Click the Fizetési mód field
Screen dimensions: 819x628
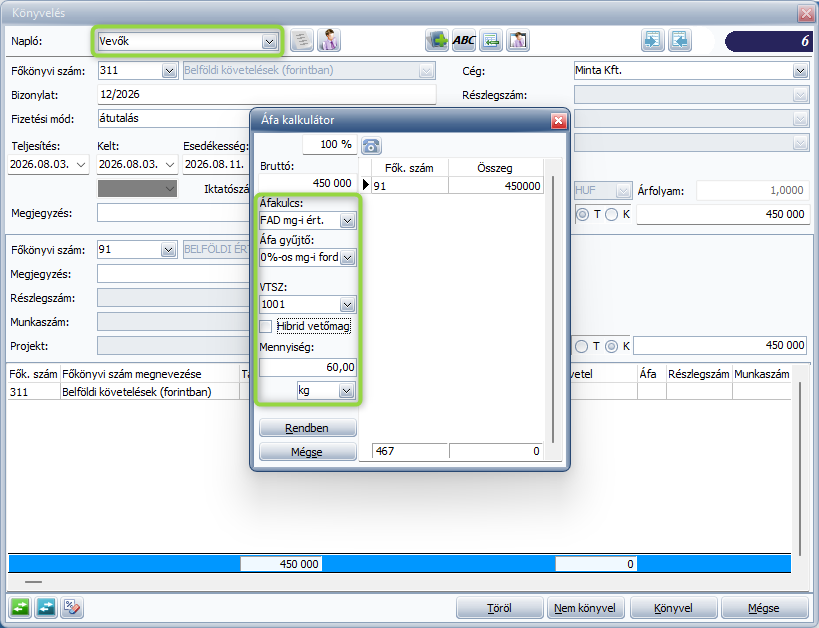click(175, 119)
